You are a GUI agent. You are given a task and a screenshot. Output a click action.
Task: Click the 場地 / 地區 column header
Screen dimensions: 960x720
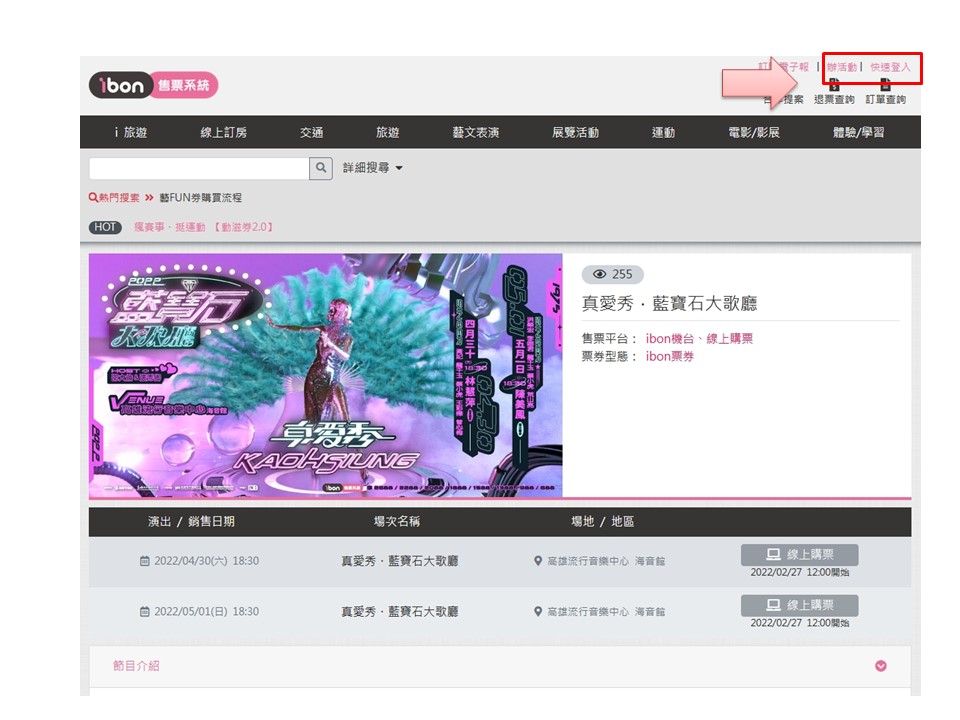tap(602, 522)
